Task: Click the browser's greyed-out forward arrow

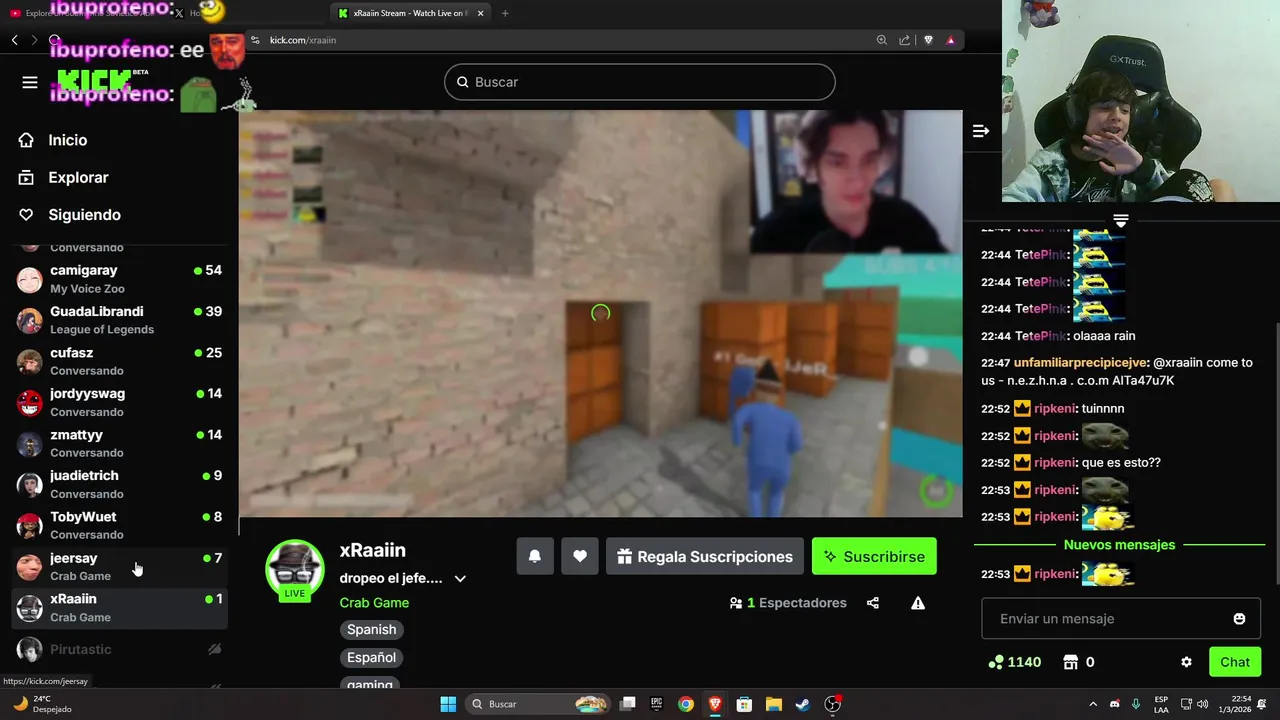Action: point(34,40)
